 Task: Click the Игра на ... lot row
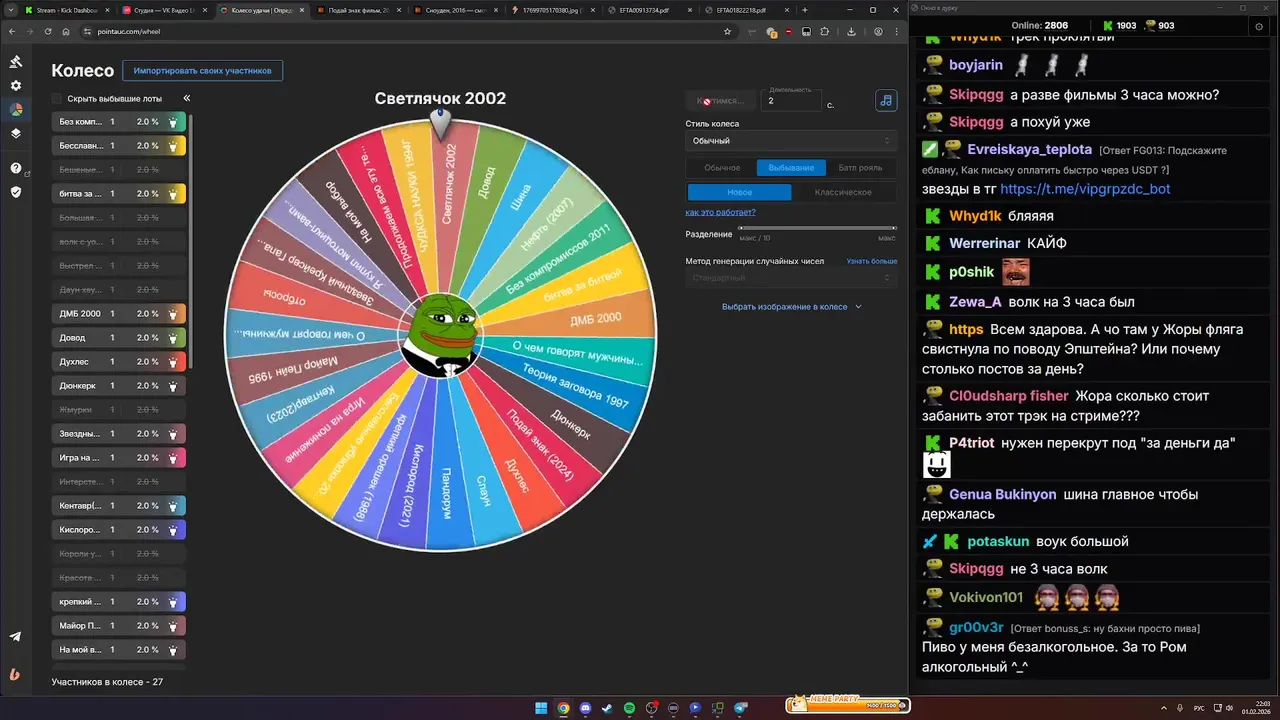coord(118,458)
